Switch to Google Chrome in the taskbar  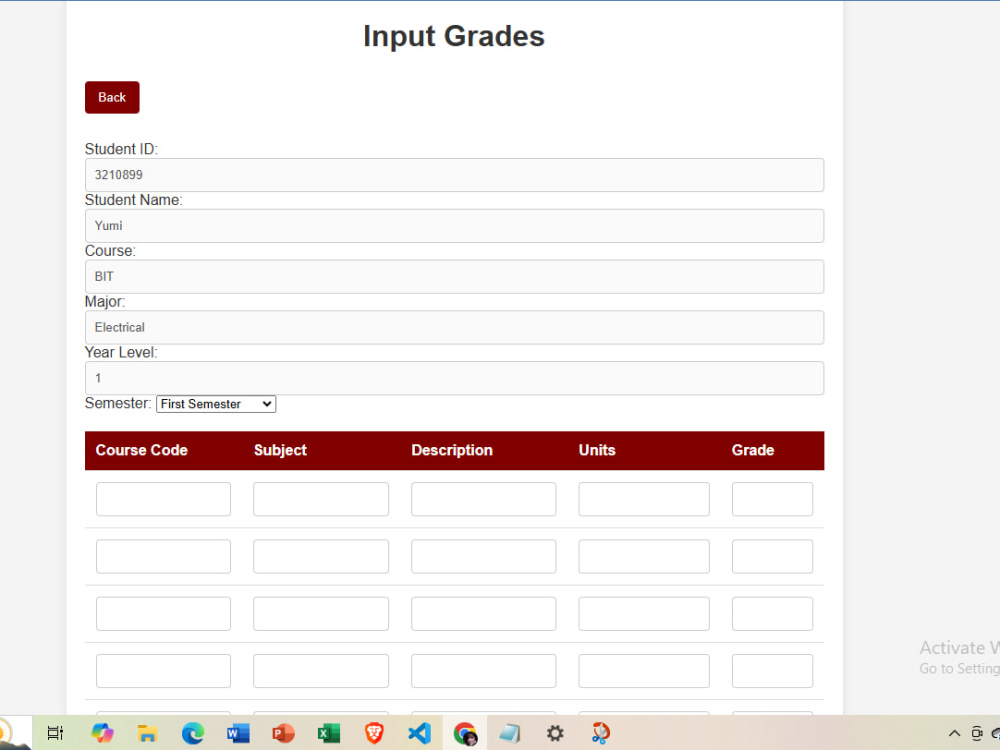[x=465, y=733]
